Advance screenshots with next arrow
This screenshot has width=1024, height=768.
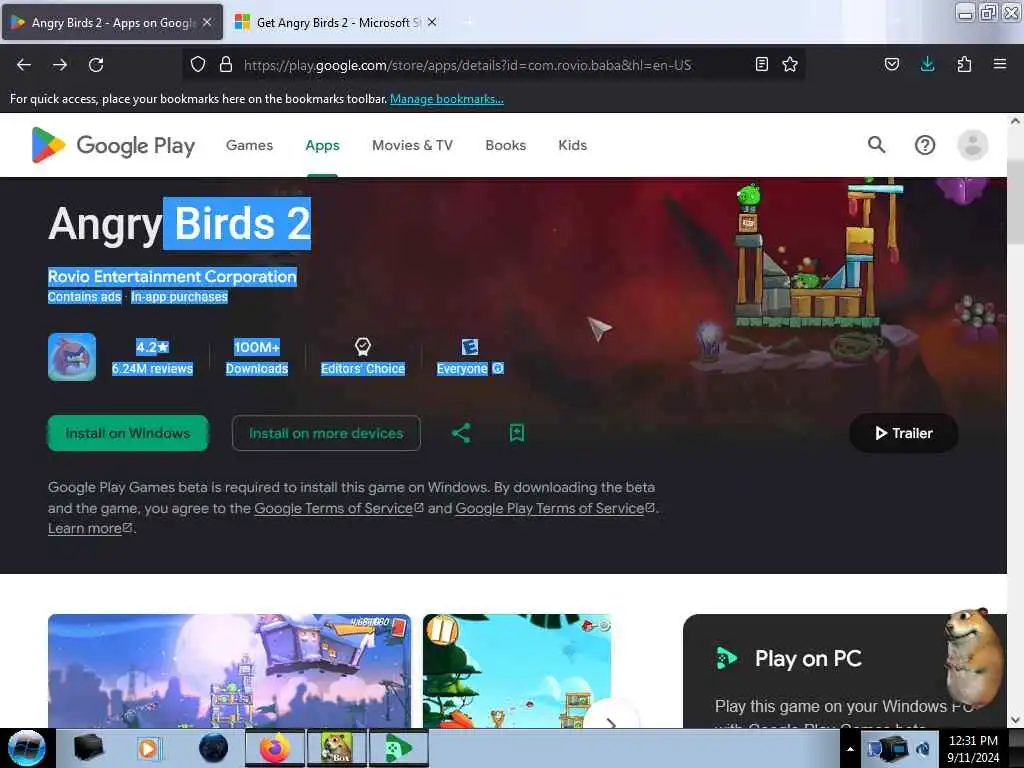(x=611, y=722)
